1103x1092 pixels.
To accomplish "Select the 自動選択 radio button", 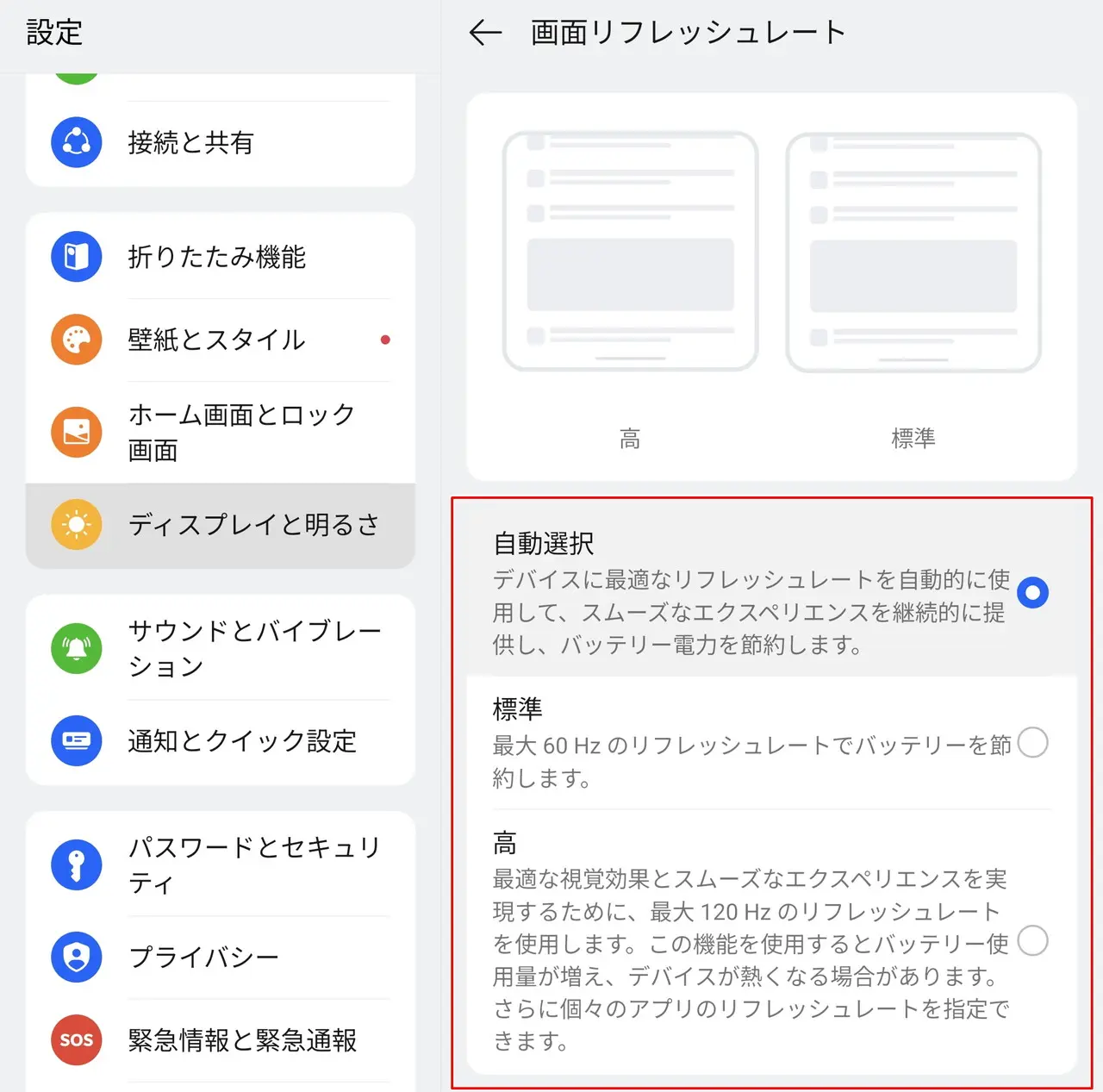I will [1032, 593].
